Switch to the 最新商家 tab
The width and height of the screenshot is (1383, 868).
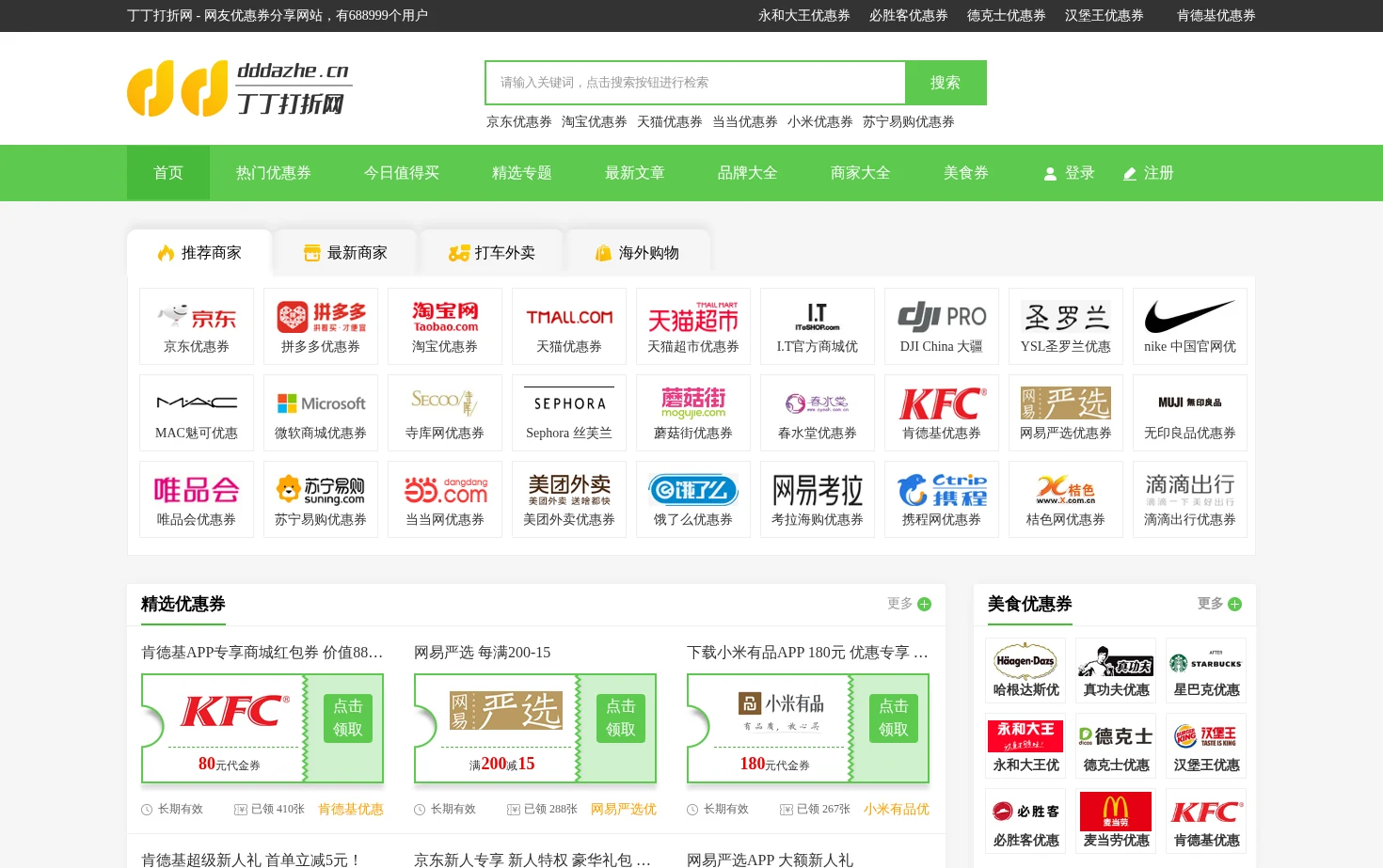345,252
